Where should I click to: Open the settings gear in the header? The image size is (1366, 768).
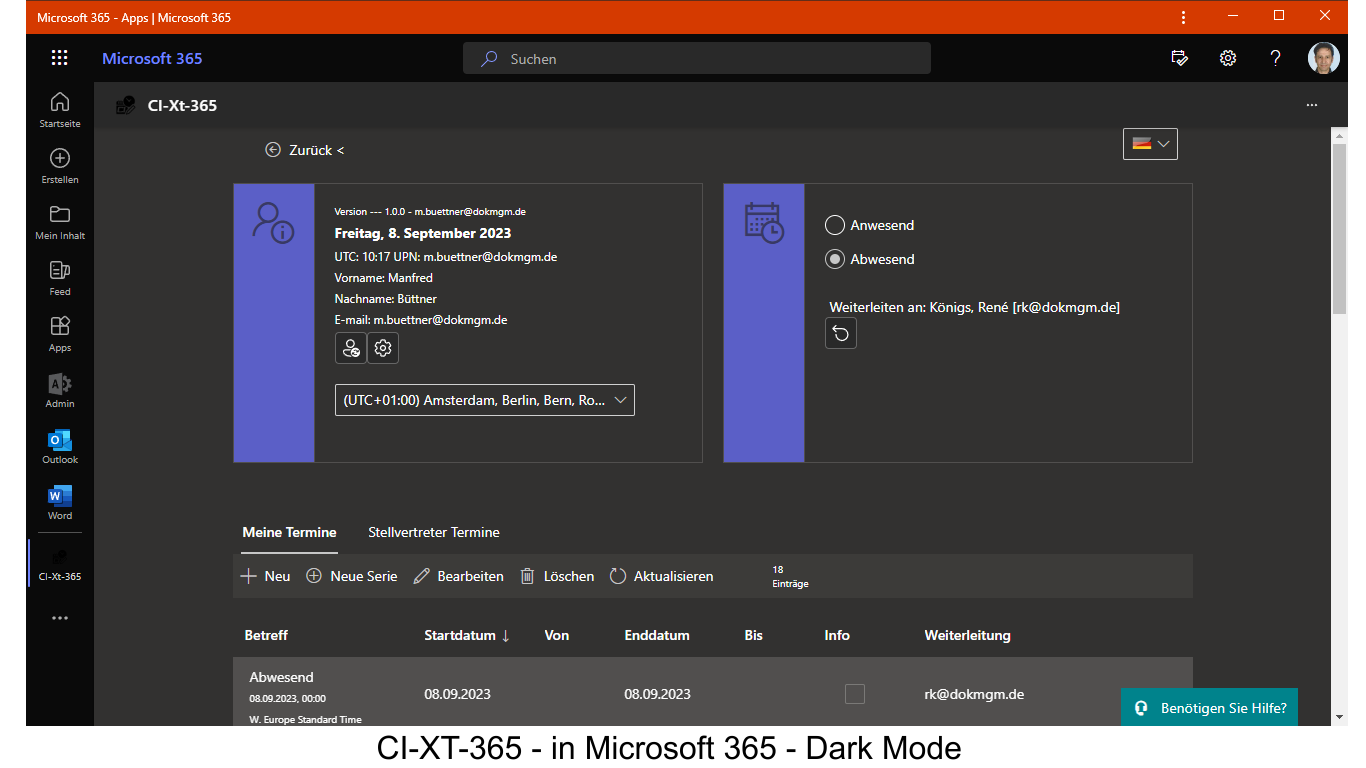click(x=1228, y=58)
